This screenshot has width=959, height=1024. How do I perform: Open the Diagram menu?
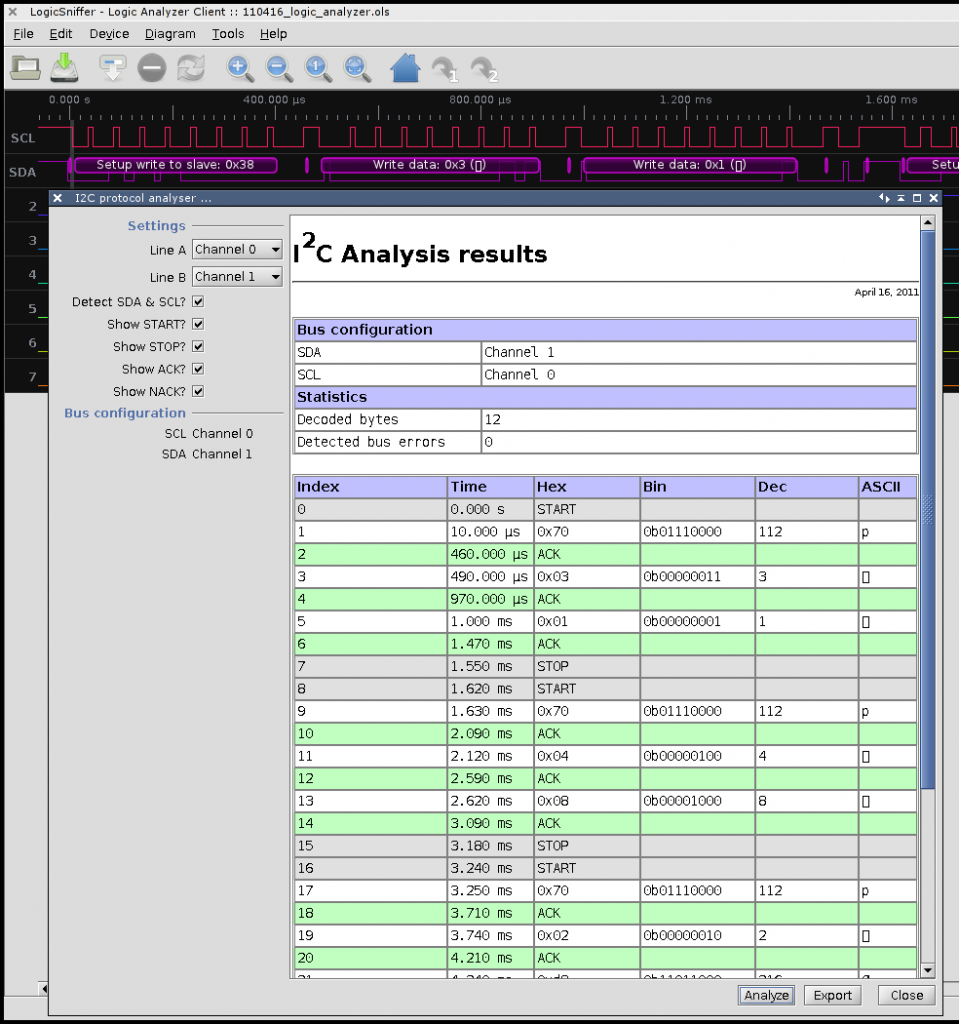(170, 33)
